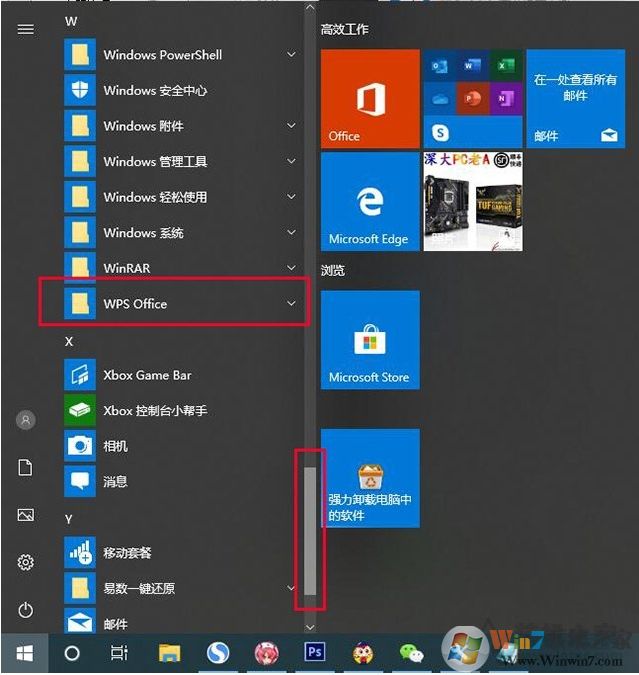Open the 深大PC老A motherboard ad tile
Viewport: 639px width, 675px height.
pyautogui.click(x=473, y=201)
